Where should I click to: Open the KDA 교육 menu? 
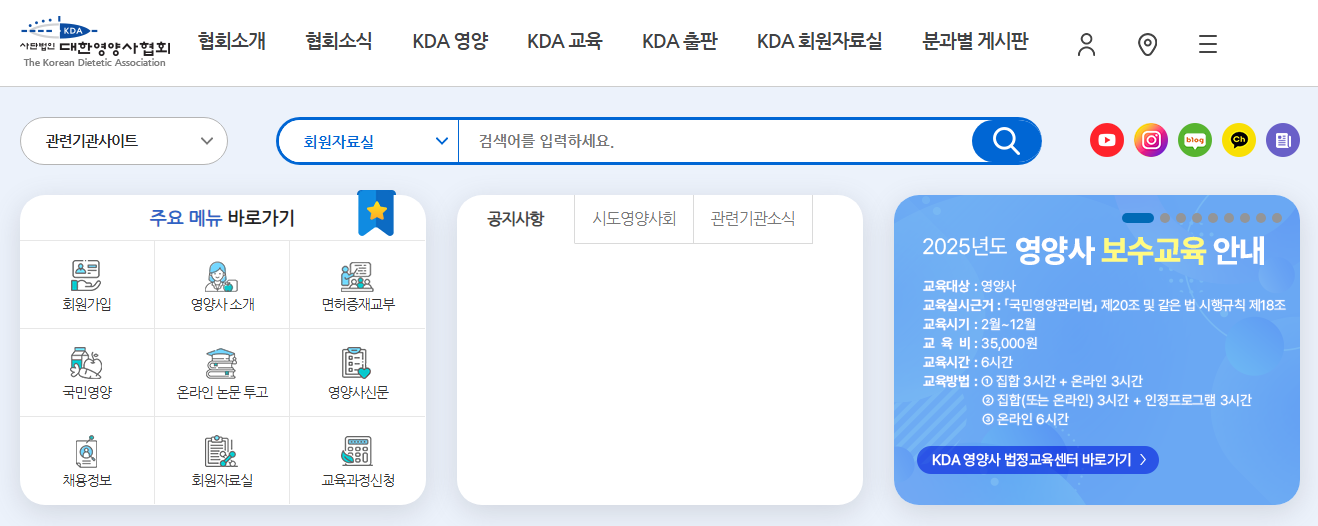(565, 42)
